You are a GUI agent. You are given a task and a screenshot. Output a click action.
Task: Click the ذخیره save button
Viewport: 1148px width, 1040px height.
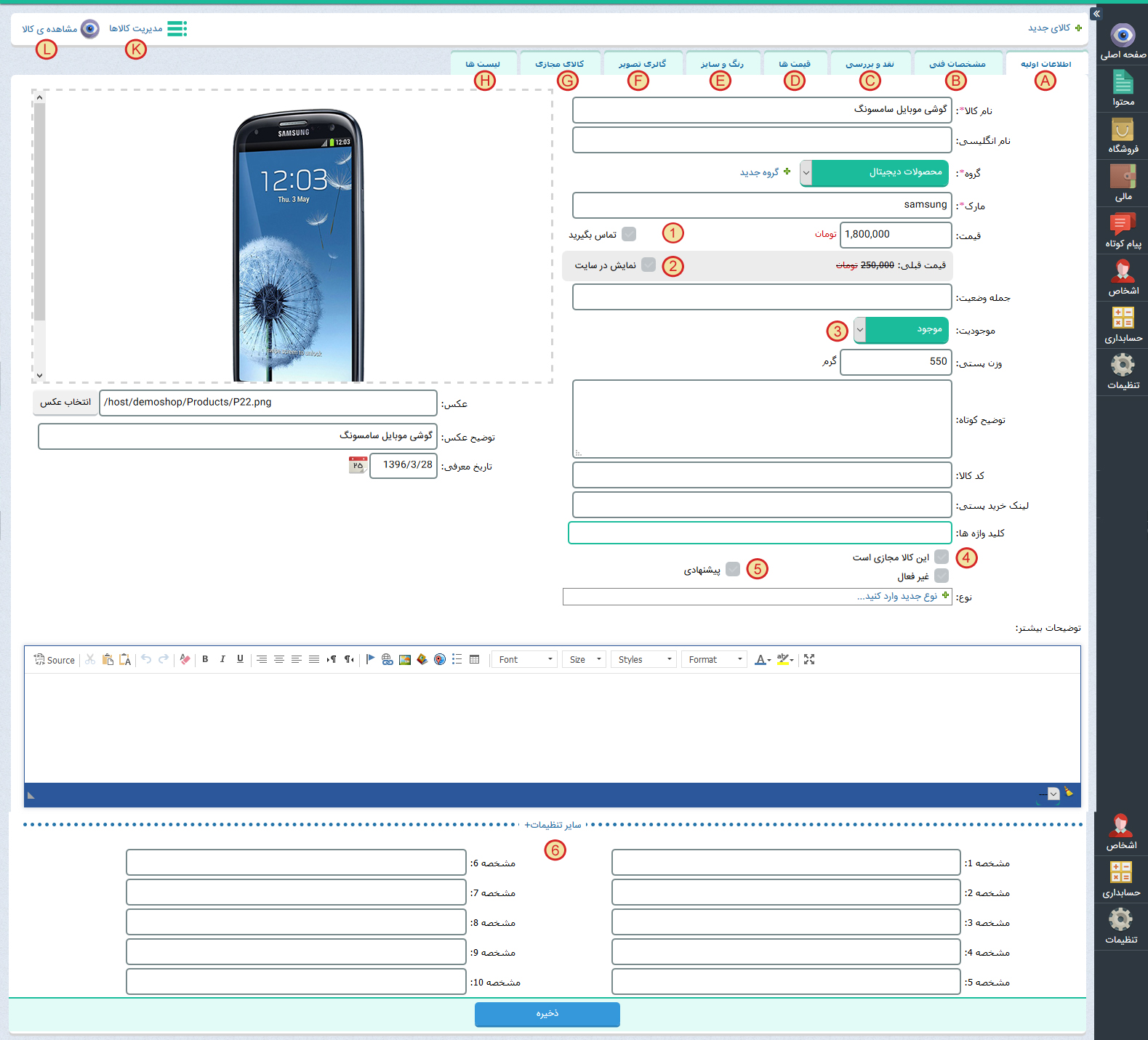pos(547,1014)
